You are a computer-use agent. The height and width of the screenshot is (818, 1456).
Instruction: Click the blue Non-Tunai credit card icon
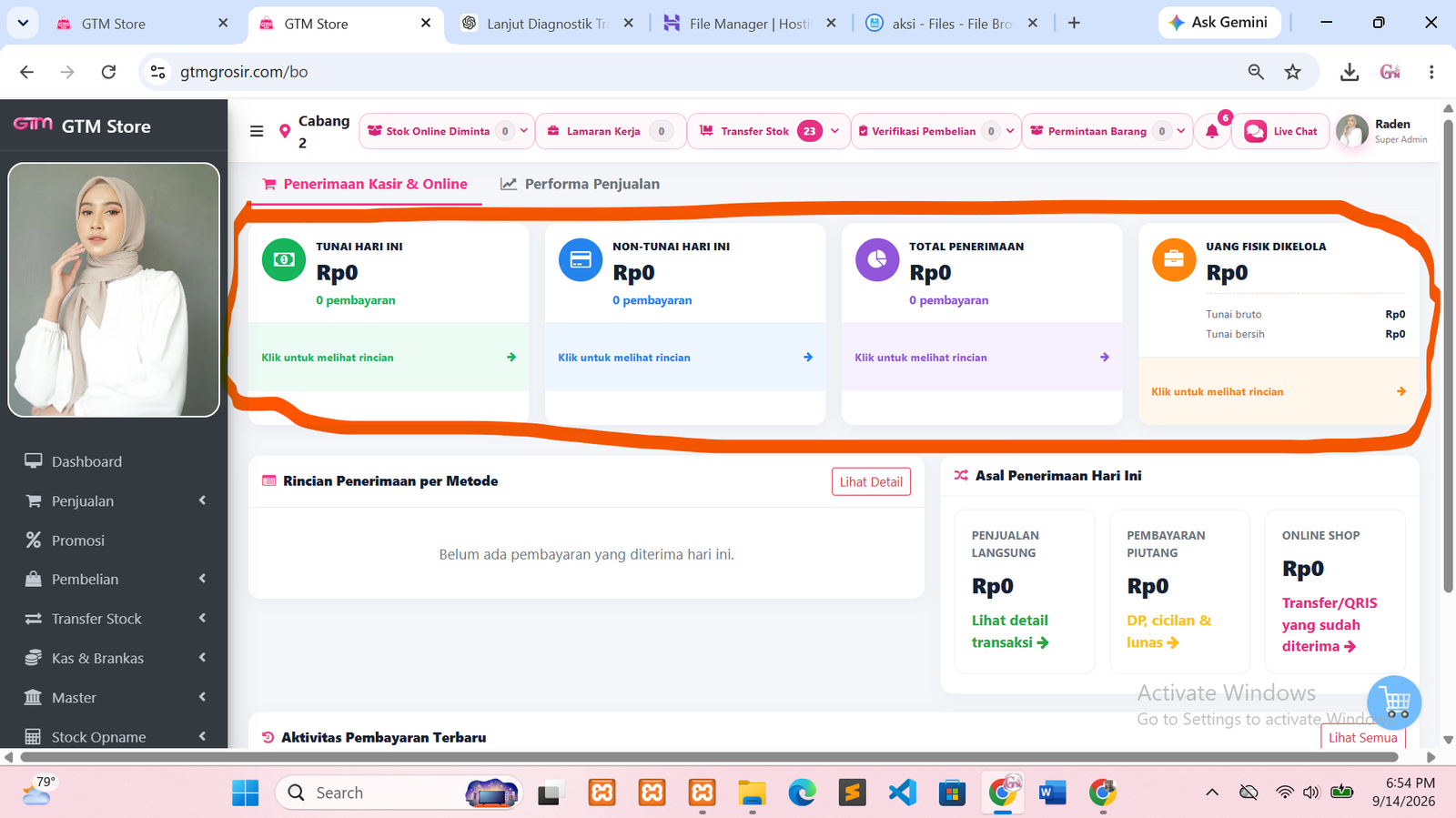click(581, 260)
